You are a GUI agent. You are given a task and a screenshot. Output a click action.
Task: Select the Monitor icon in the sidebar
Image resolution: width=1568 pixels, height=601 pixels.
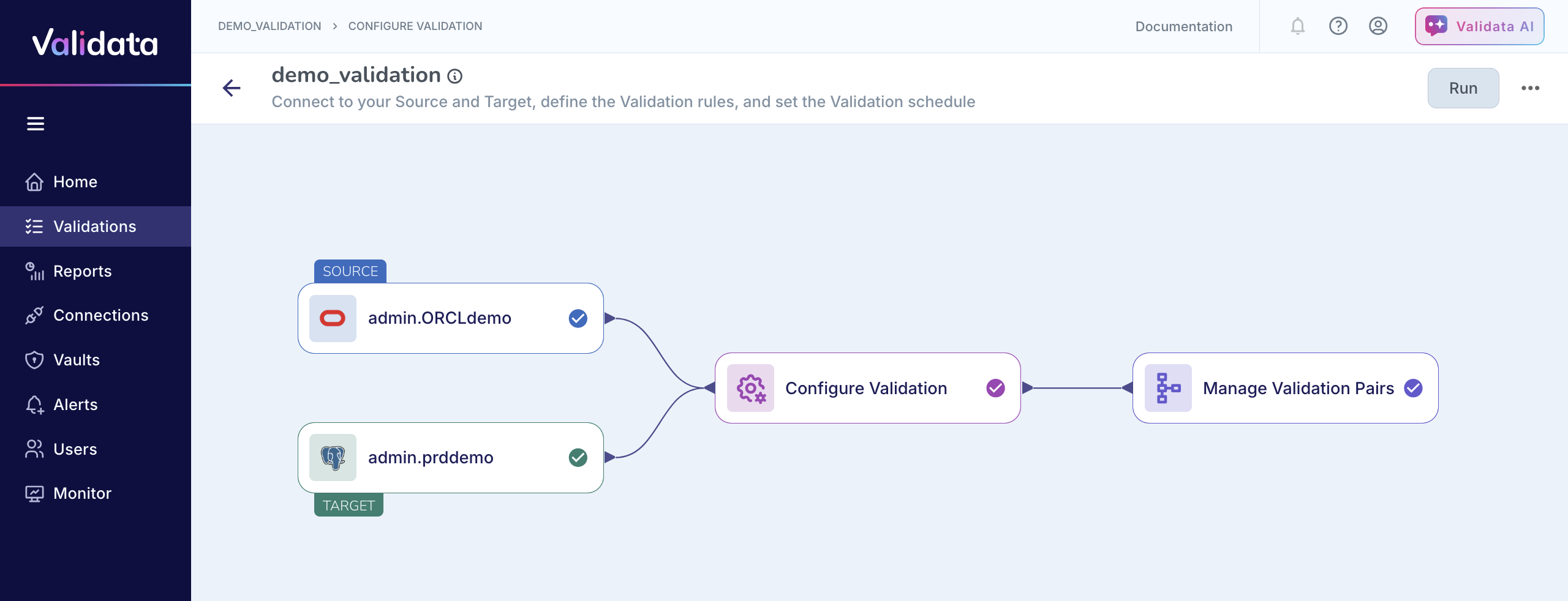(x=34, y=493)
